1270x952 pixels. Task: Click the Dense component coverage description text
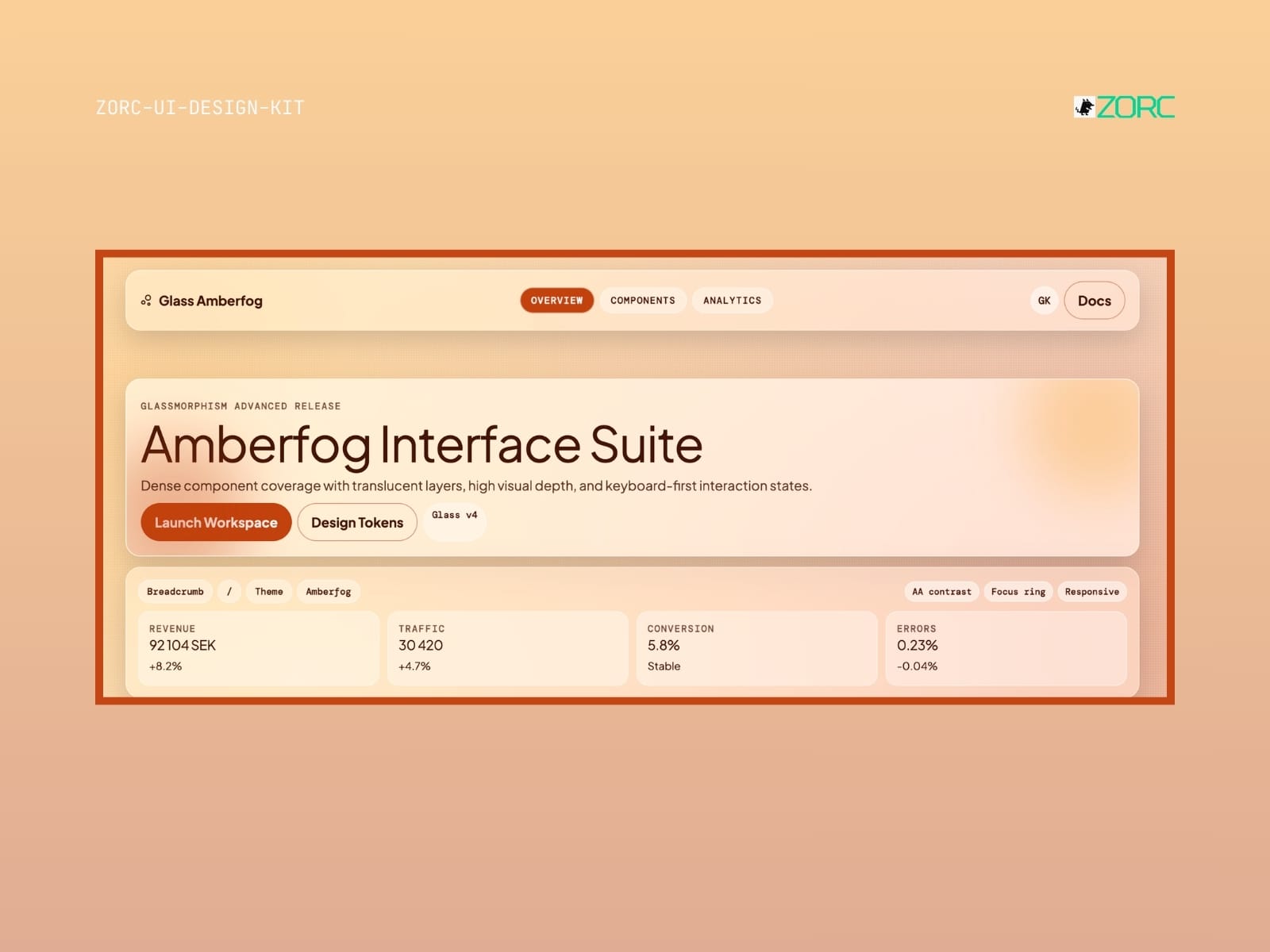click(x=476, y=486)
